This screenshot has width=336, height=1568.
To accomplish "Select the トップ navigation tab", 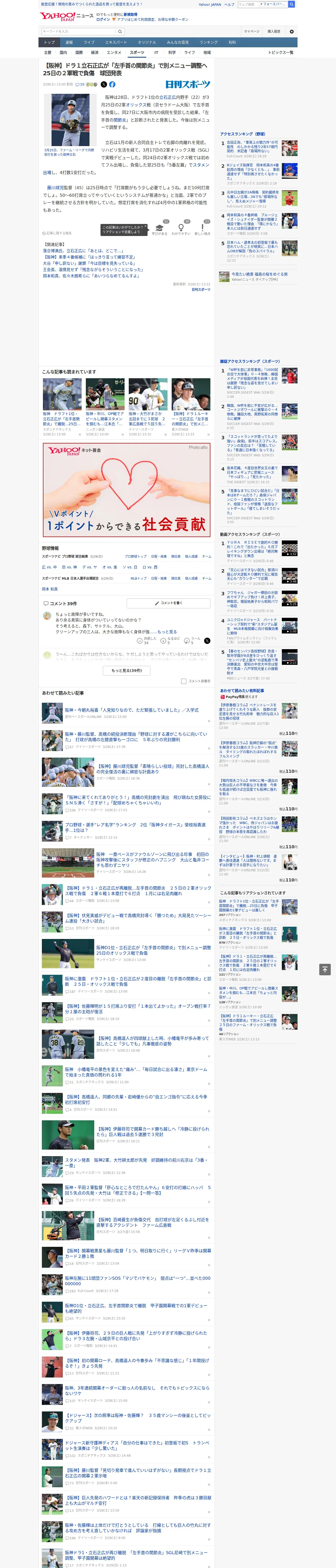I will (x=49, y=43).
